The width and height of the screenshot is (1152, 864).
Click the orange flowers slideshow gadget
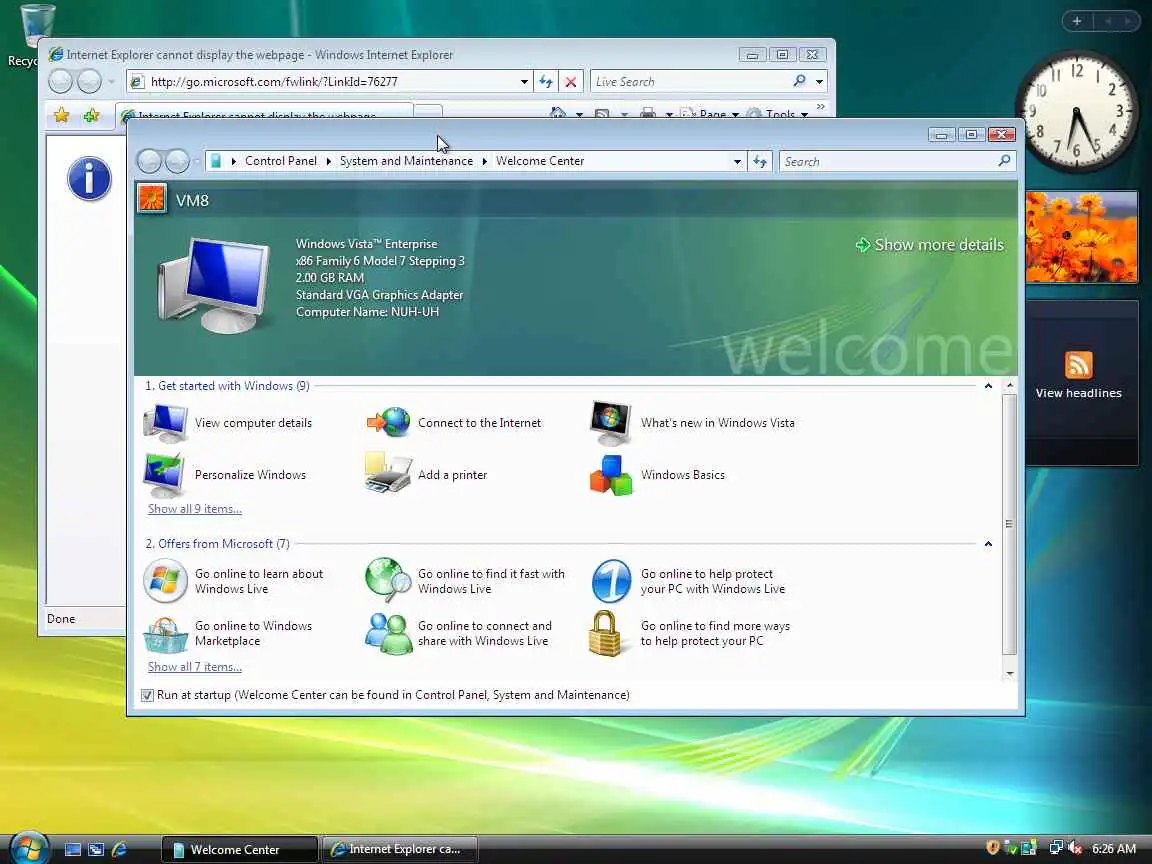click(x=1081, y=237)
